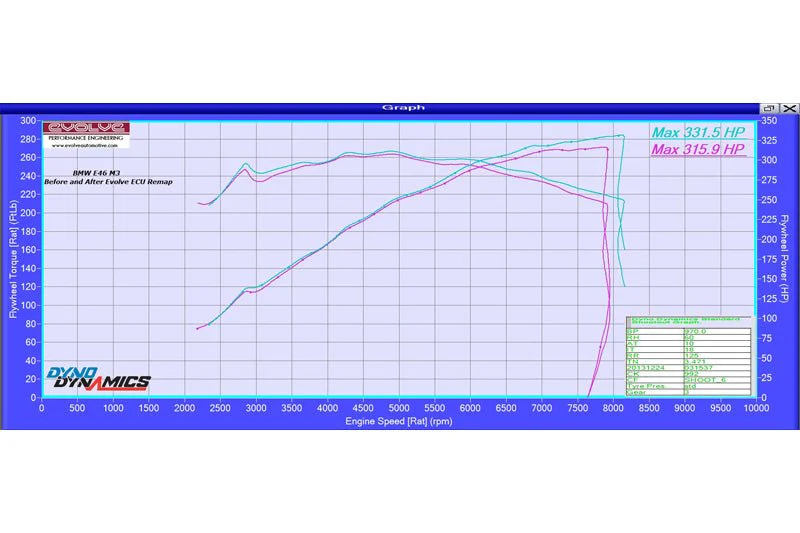Select the magenta Max 315.9 HP label

point(698,149)
